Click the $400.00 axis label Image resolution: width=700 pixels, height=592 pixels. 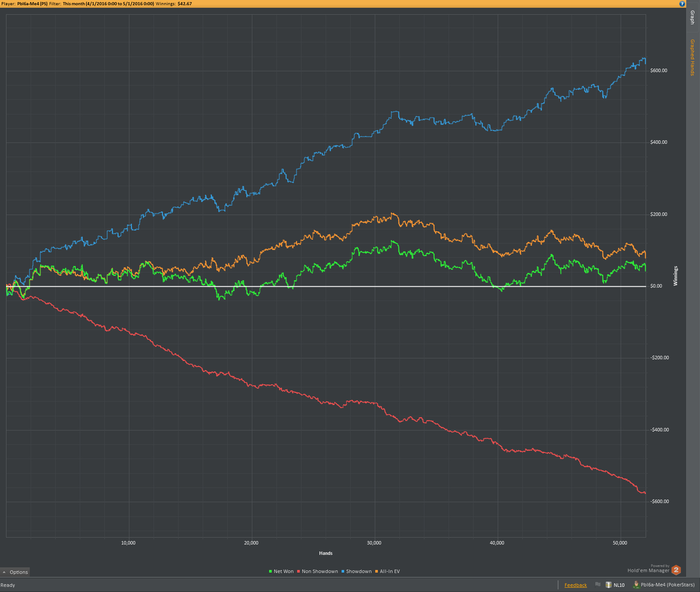[x=659, y=142]
